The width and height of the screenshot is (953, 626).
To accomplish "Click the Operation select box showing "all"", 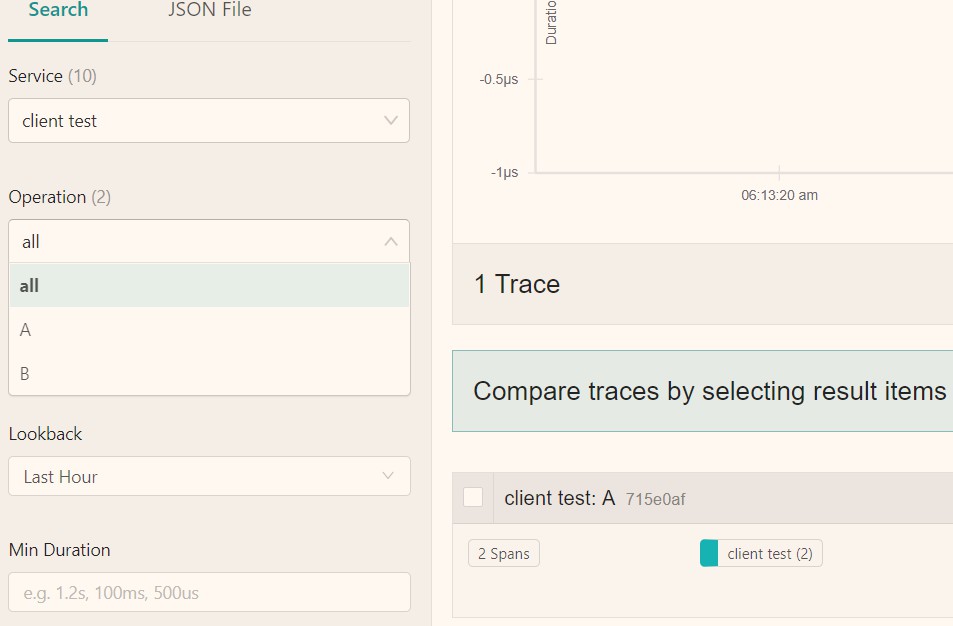I will pyautogui.click(x=200, y=242).
